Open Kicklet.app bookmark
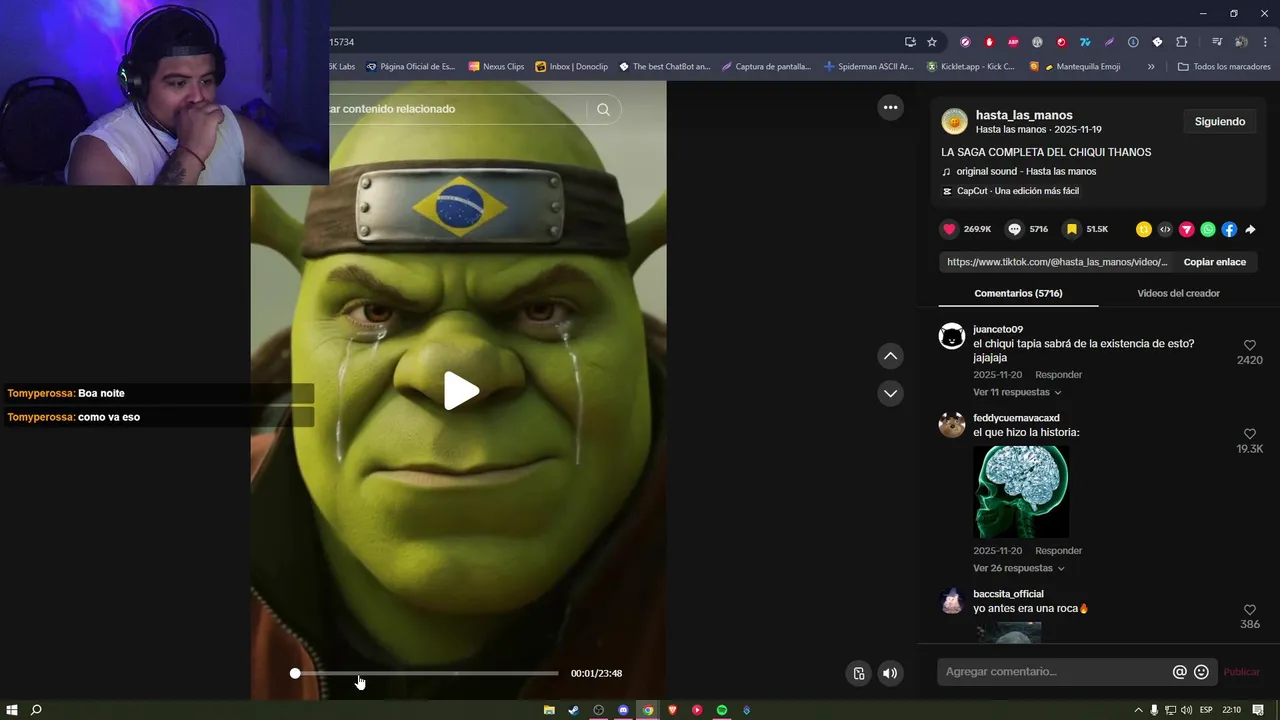1280x720 pixels. (971, 67)
